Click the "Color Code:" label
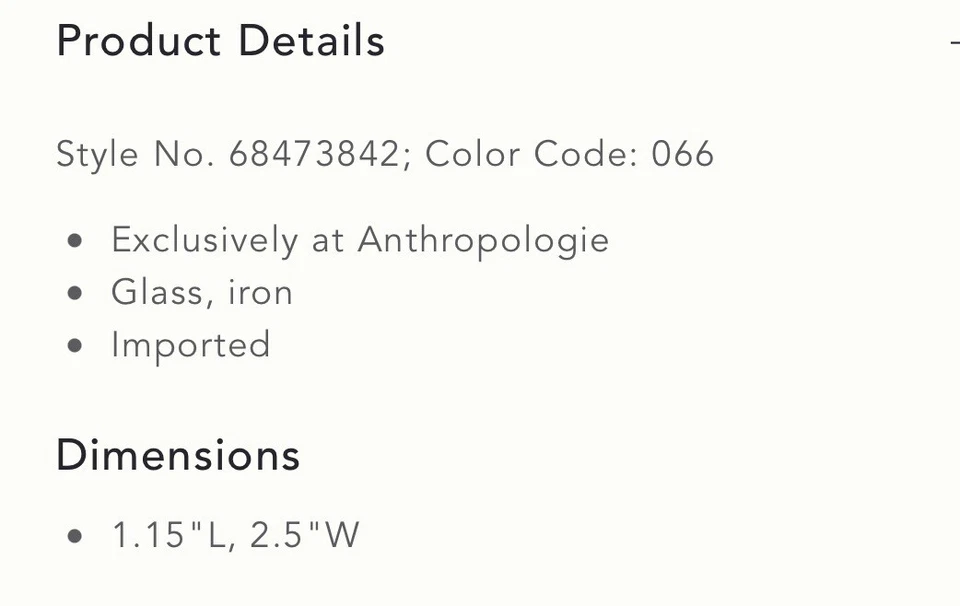This screenshot has width=960, height=606. click(532, 155)
